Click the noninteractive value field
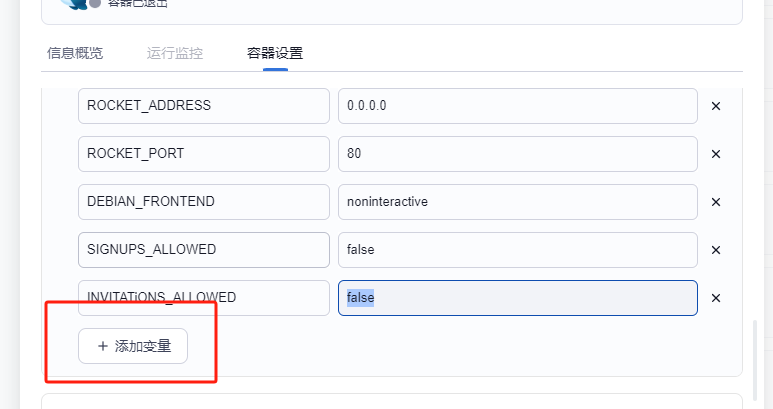Viewport: 773px width, 409px height. pyautogui.click(x=517, y=202)
